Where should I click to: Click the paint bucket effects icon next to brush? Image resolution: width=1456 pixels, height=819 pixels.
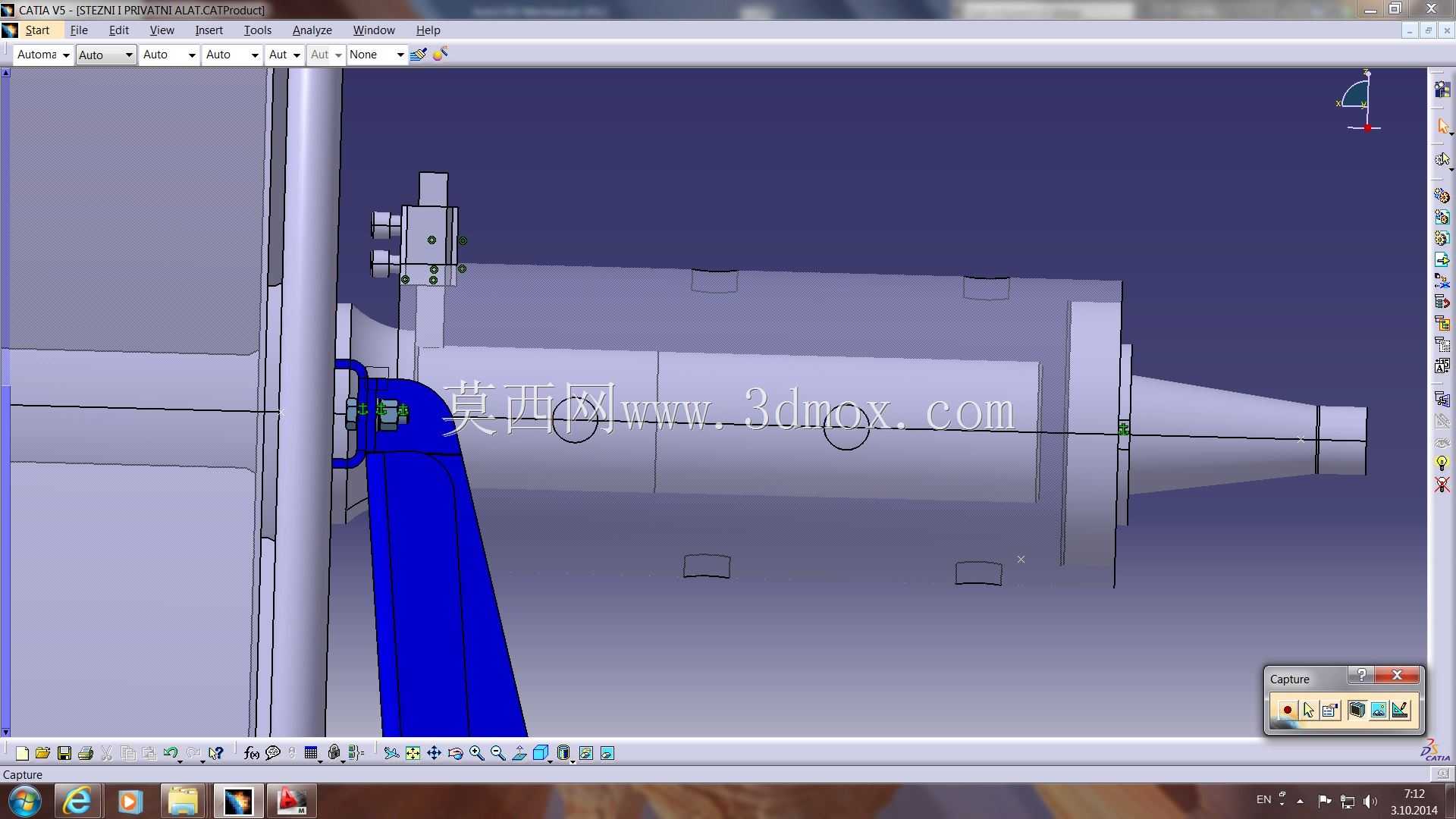coord(441,55)
